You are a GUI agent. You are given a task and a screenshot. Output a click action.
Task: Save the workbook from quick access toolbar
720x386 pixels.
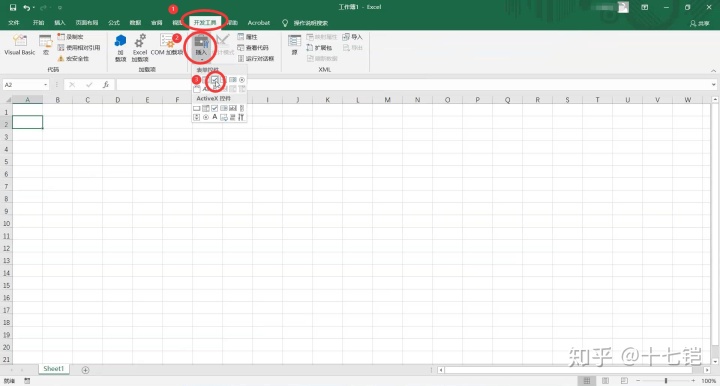pos(12,7)
